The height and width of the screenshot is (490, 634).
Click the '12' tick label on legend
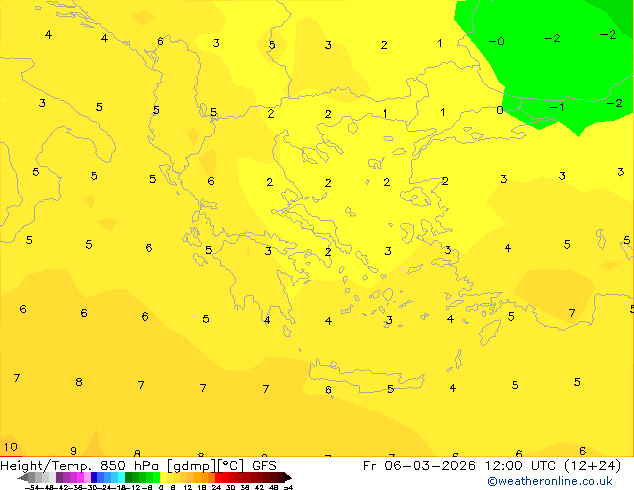click(187, 487)
